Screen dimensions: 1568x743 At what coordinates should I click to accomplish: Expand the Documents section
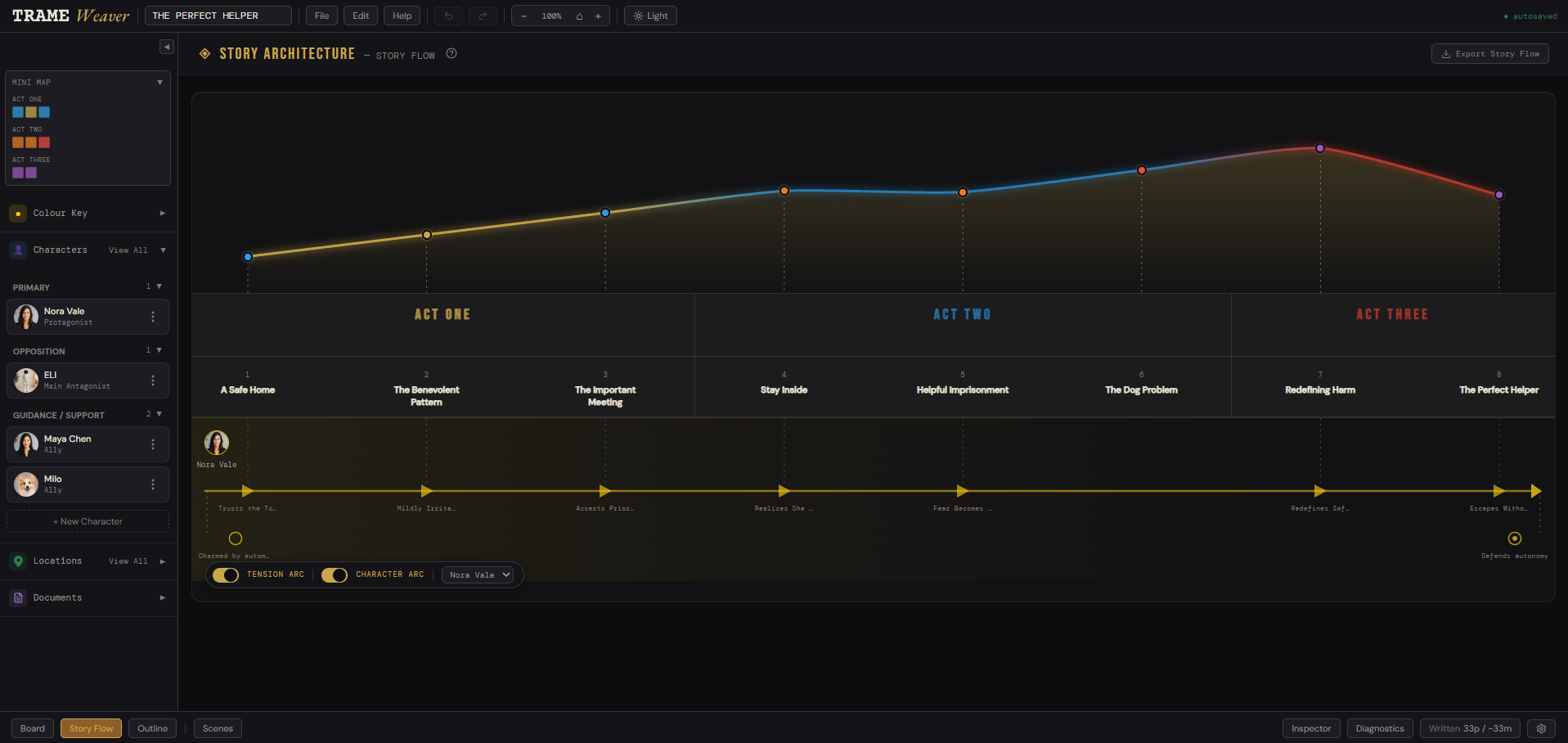point(163,598)
